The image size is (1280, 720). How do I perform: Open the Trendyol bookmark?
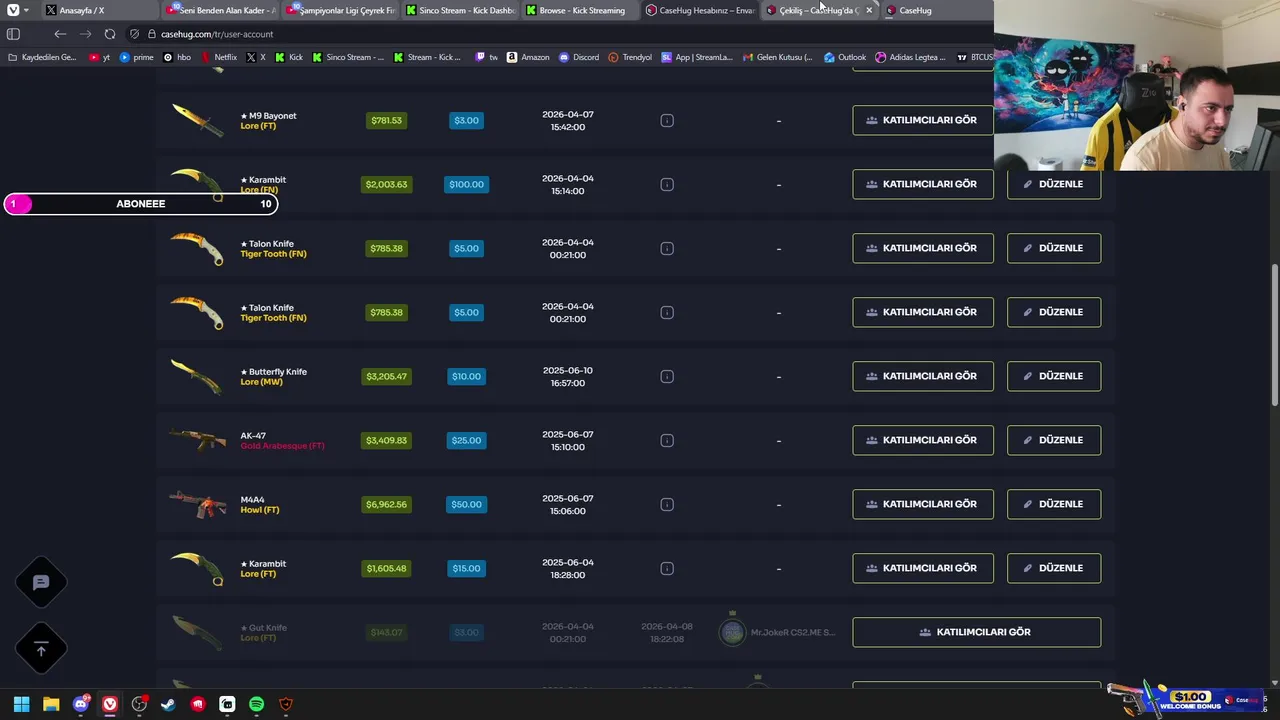(x=630, y=57)
